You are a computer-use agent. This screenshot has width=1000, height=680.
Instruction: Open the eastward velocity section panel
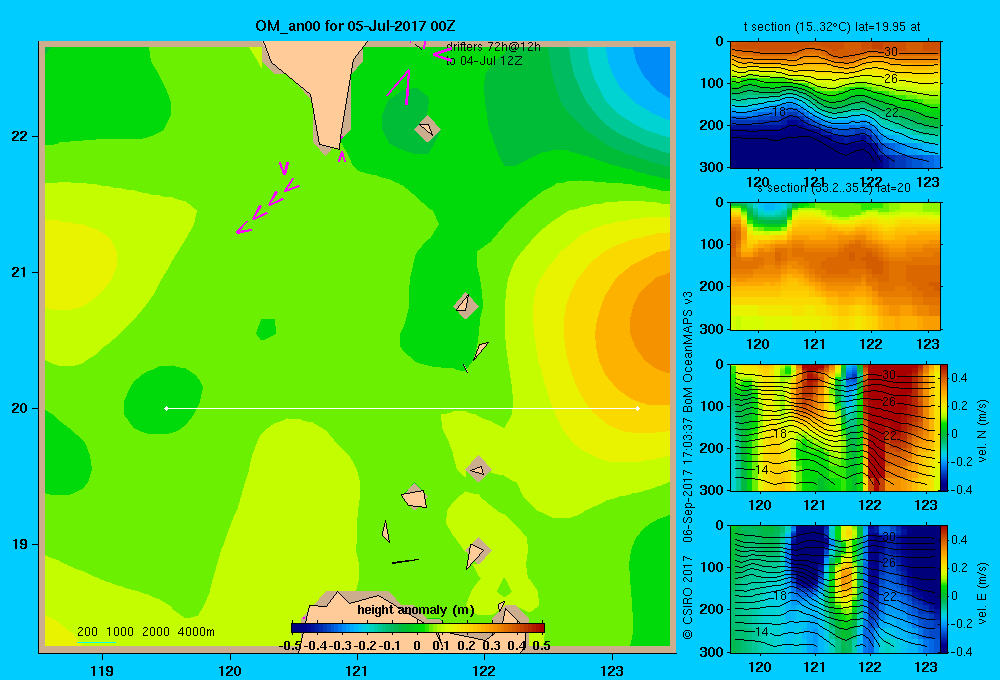tap(835, 589)
